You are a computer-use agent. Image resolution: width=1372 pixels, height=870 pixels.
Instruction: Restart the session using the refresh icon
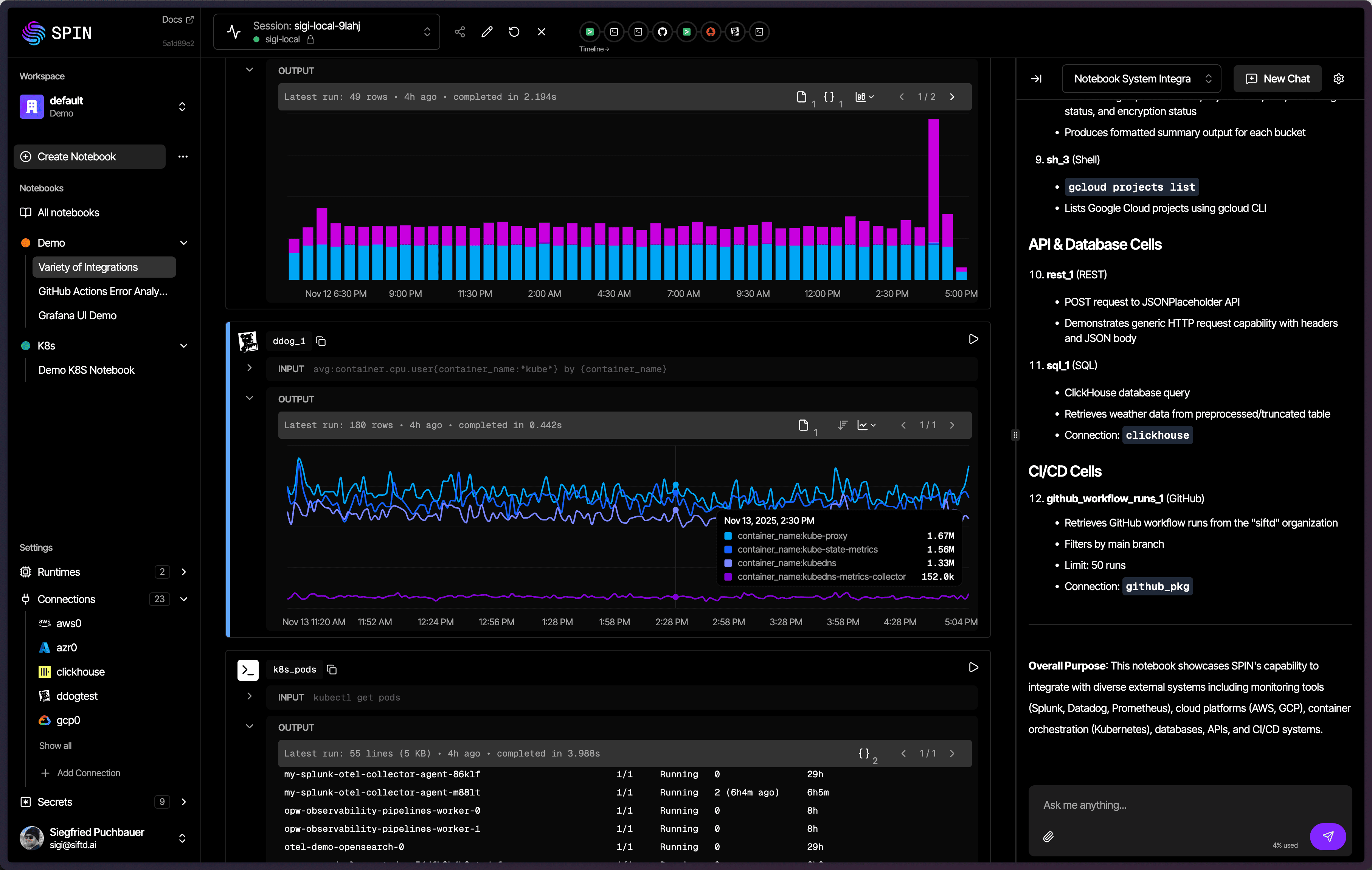514,32
